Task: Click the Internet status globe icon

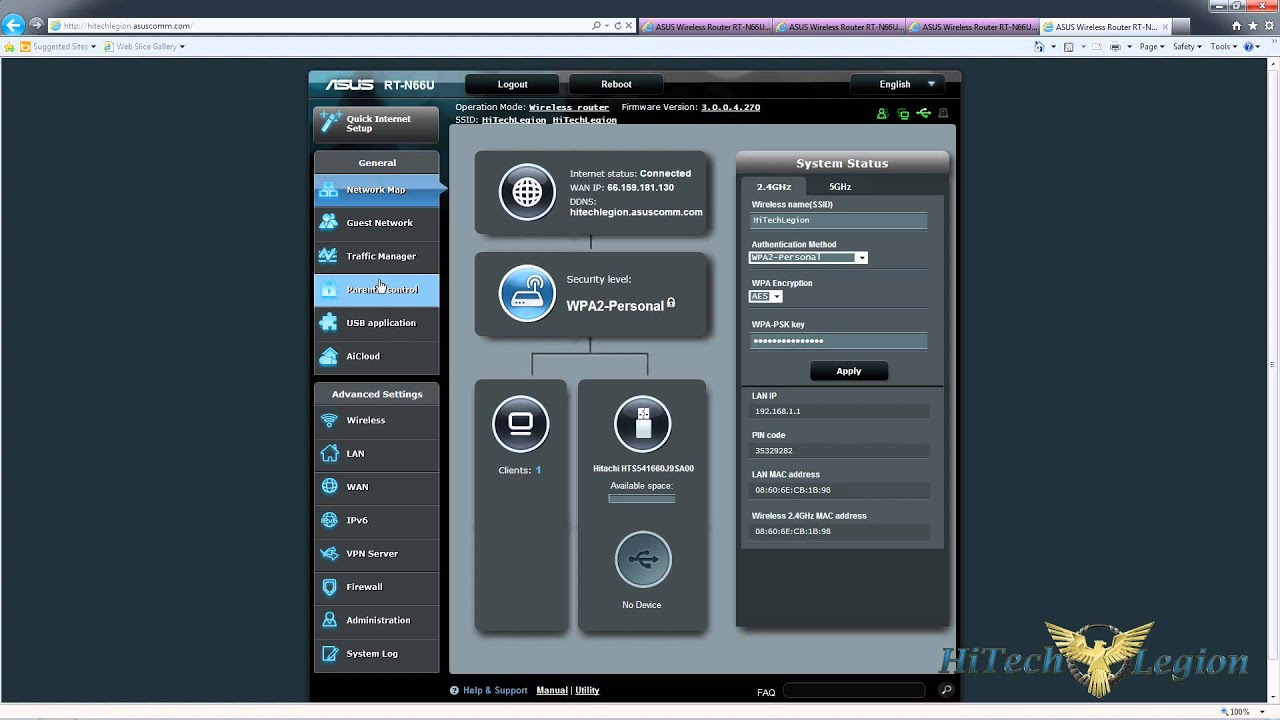Action: (527, 192)
